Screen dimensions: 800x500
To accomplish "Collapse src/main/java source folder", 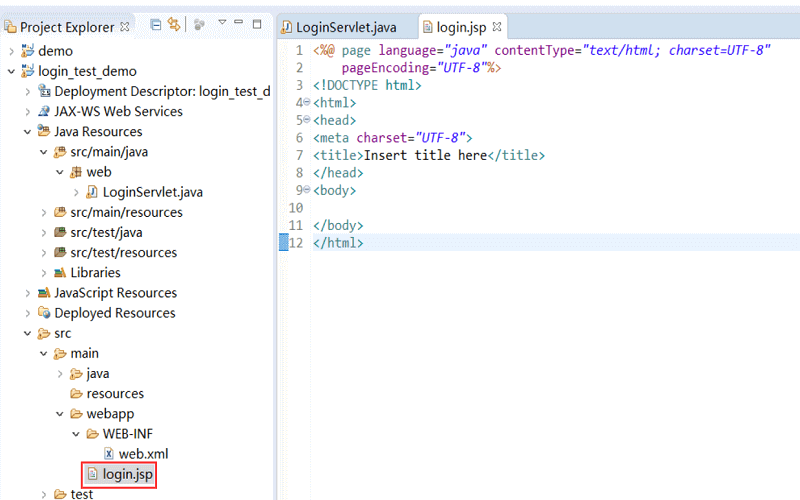I will [x=44, y=152].
